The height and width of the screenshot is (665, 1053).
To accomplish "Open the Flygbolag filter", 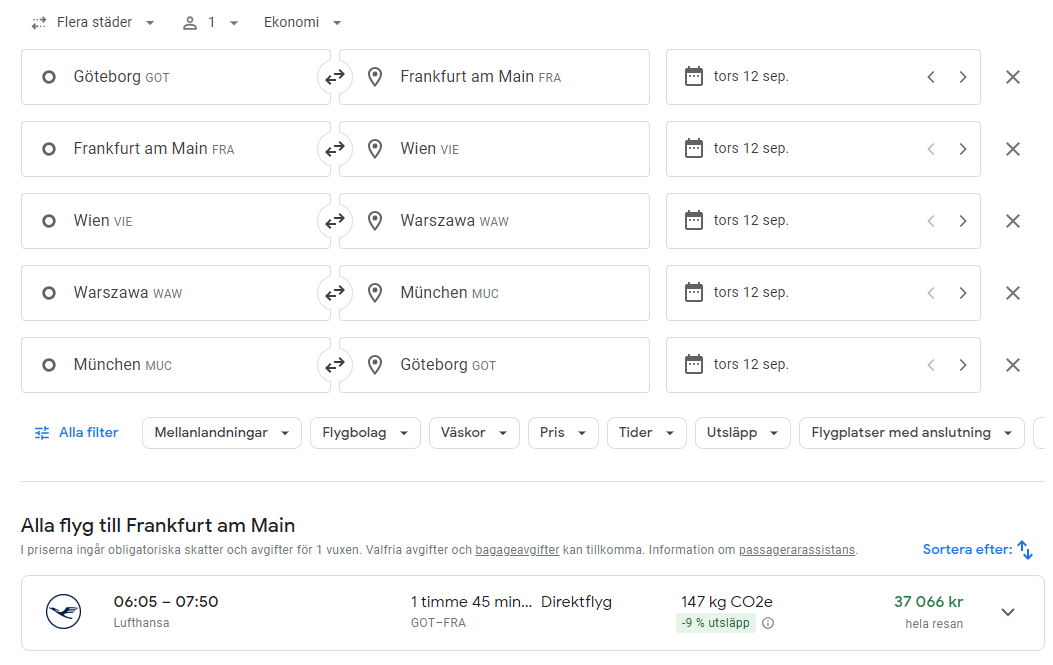I will click(x=365, y=433).
